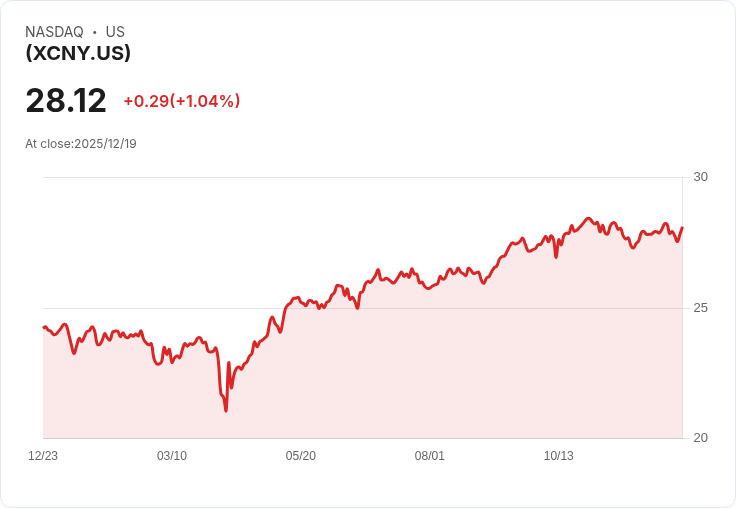The height and width of the screenshot is (508, 736).
Task: Click the 10/13 date axis label
Action: pos(559,456)
